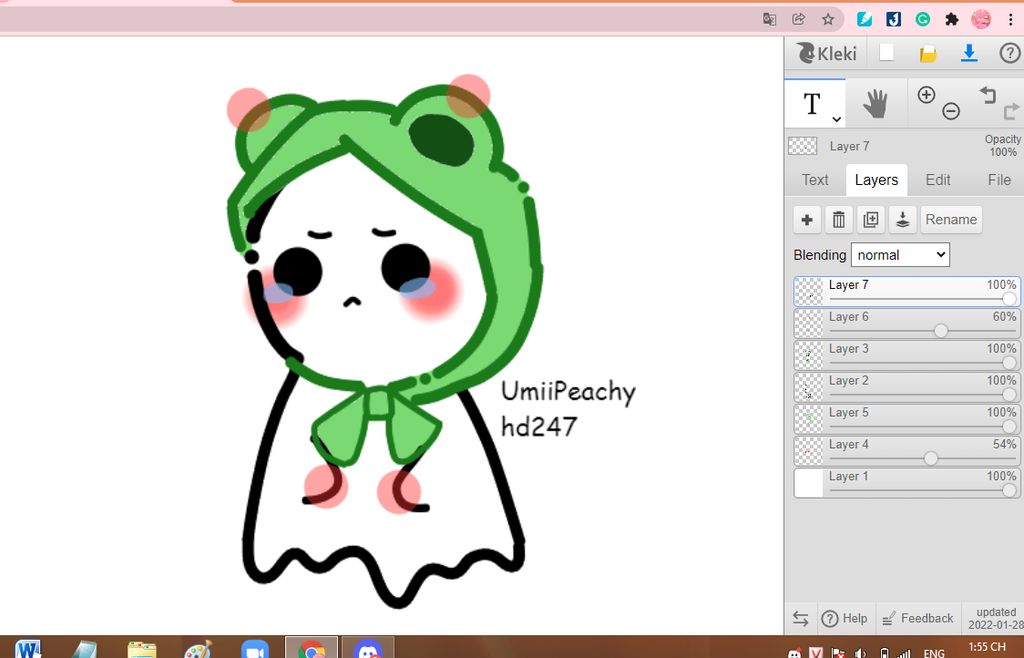Rename the selected layer

951,220
